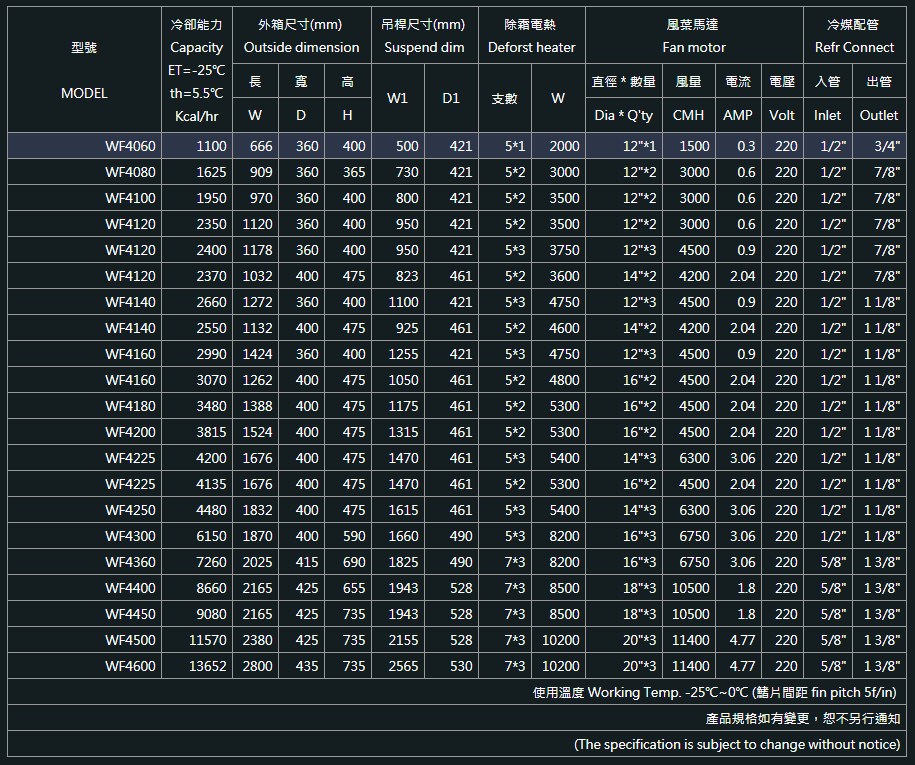Image resolution: width=915 pixels, height=765 pixels.
Task: Click capacity value 1100
Action: coord(211,146)
